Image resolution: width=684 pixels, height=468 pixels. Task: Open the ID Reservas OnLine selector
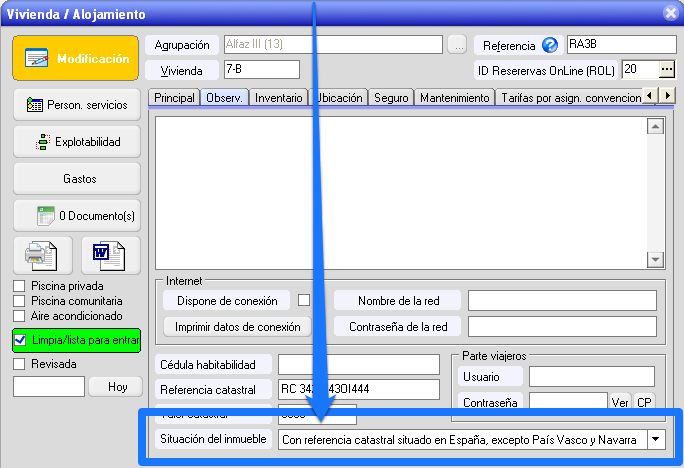pyautogui.click(x=667, y=69)
